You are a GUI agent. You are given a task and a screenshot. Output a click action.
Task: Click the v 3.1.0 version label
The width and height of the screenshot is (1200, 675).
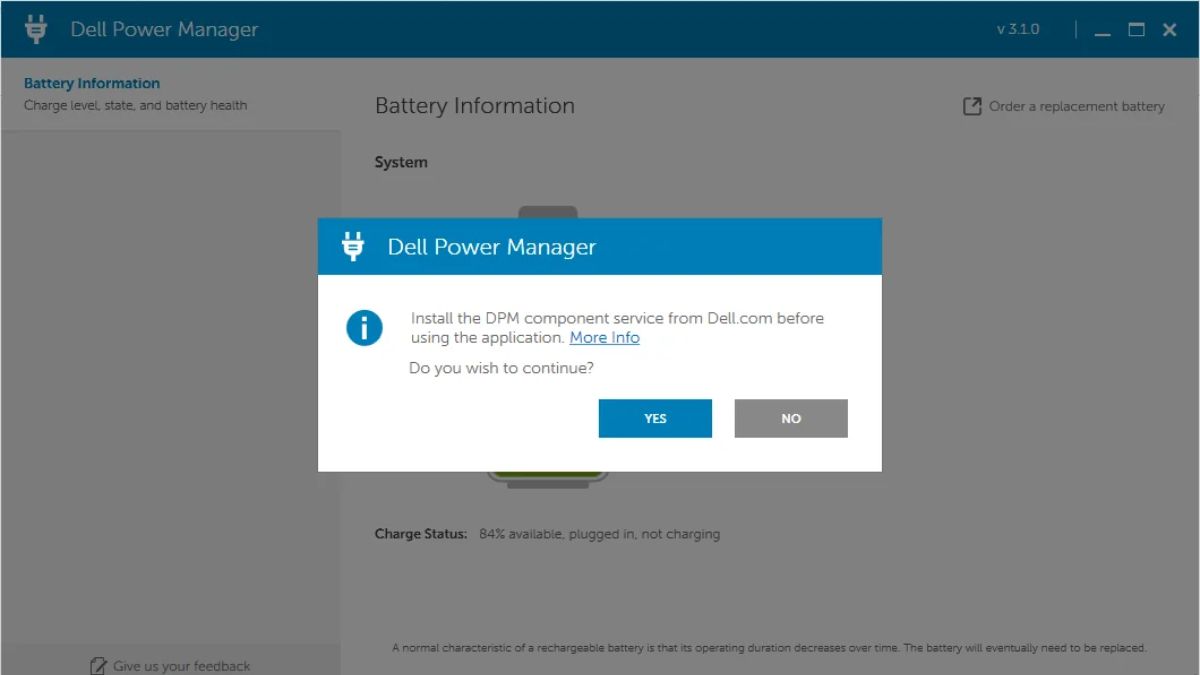coord(1018,30)
